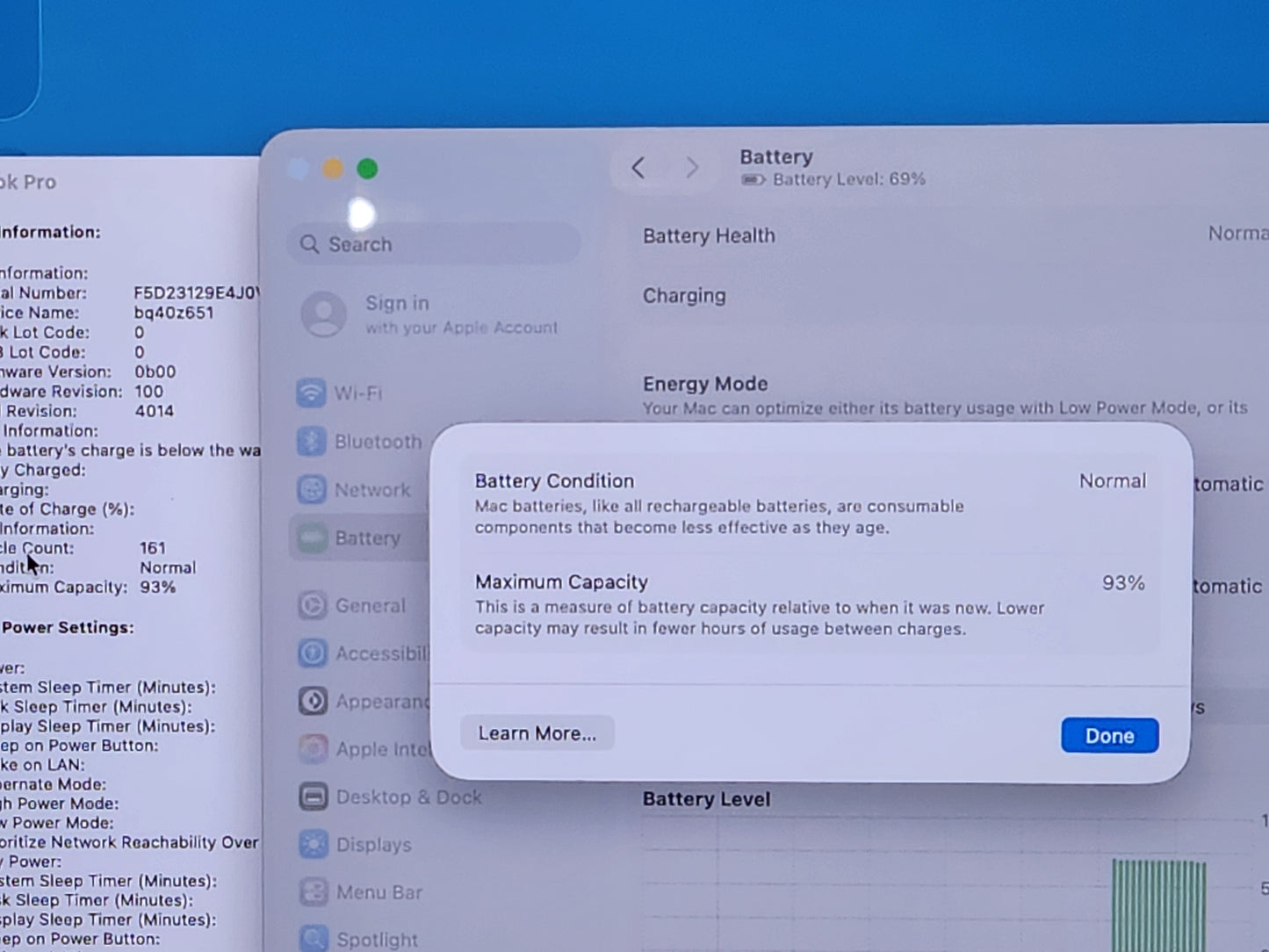
Task: Choose the Appearance icon in the sidebar
Action: tap(313, 701)
